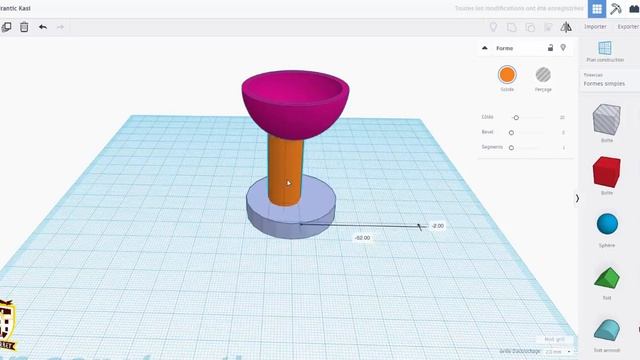Click the Importer button
The width and height of the screenshot is (640, 360).
point(595,27)
